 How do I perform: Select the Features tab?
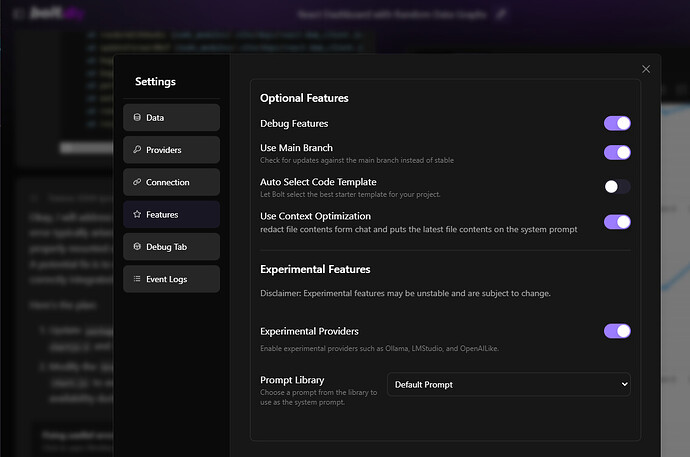[171, 215]
